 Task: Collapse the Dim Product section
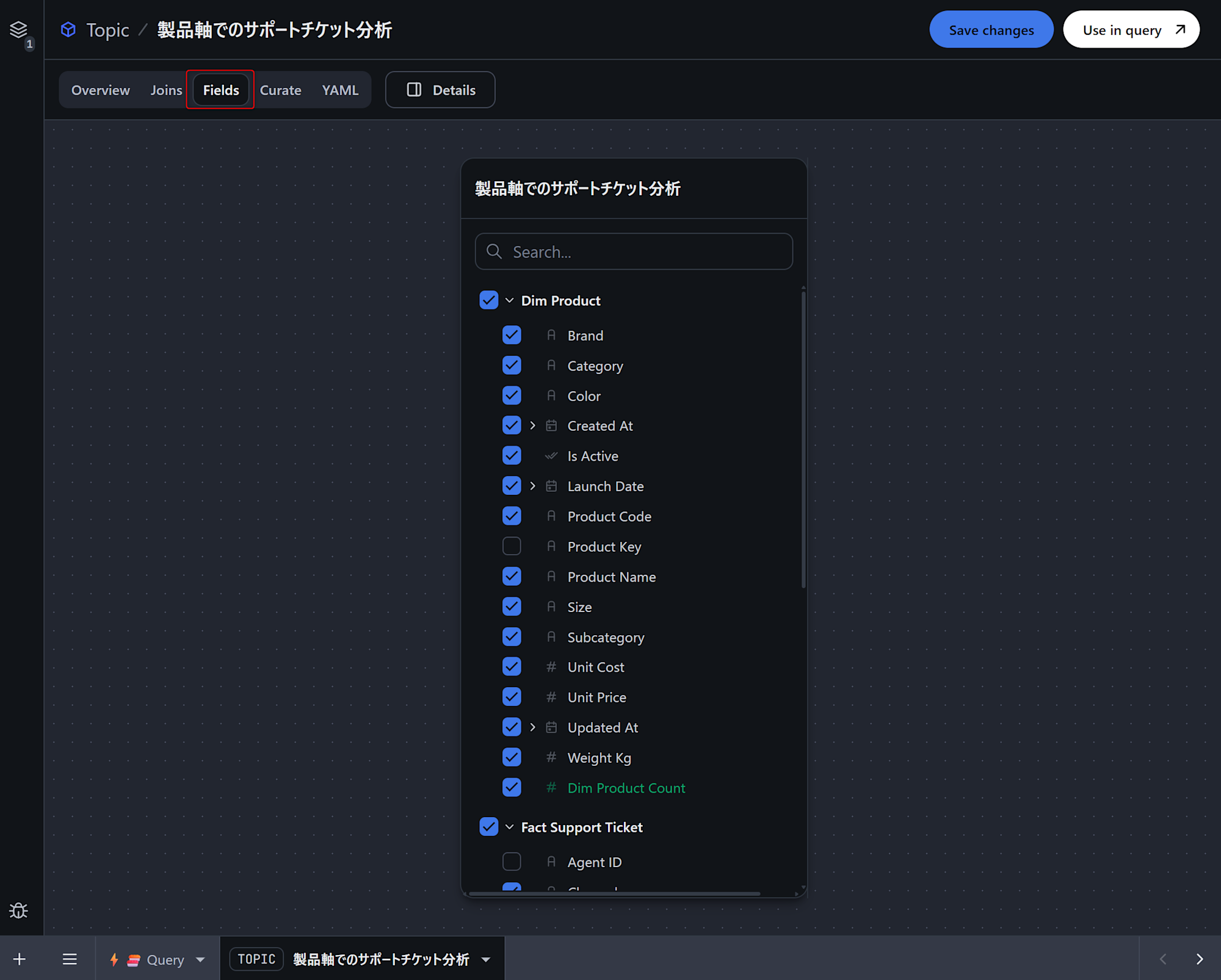[x=509, y=301]
